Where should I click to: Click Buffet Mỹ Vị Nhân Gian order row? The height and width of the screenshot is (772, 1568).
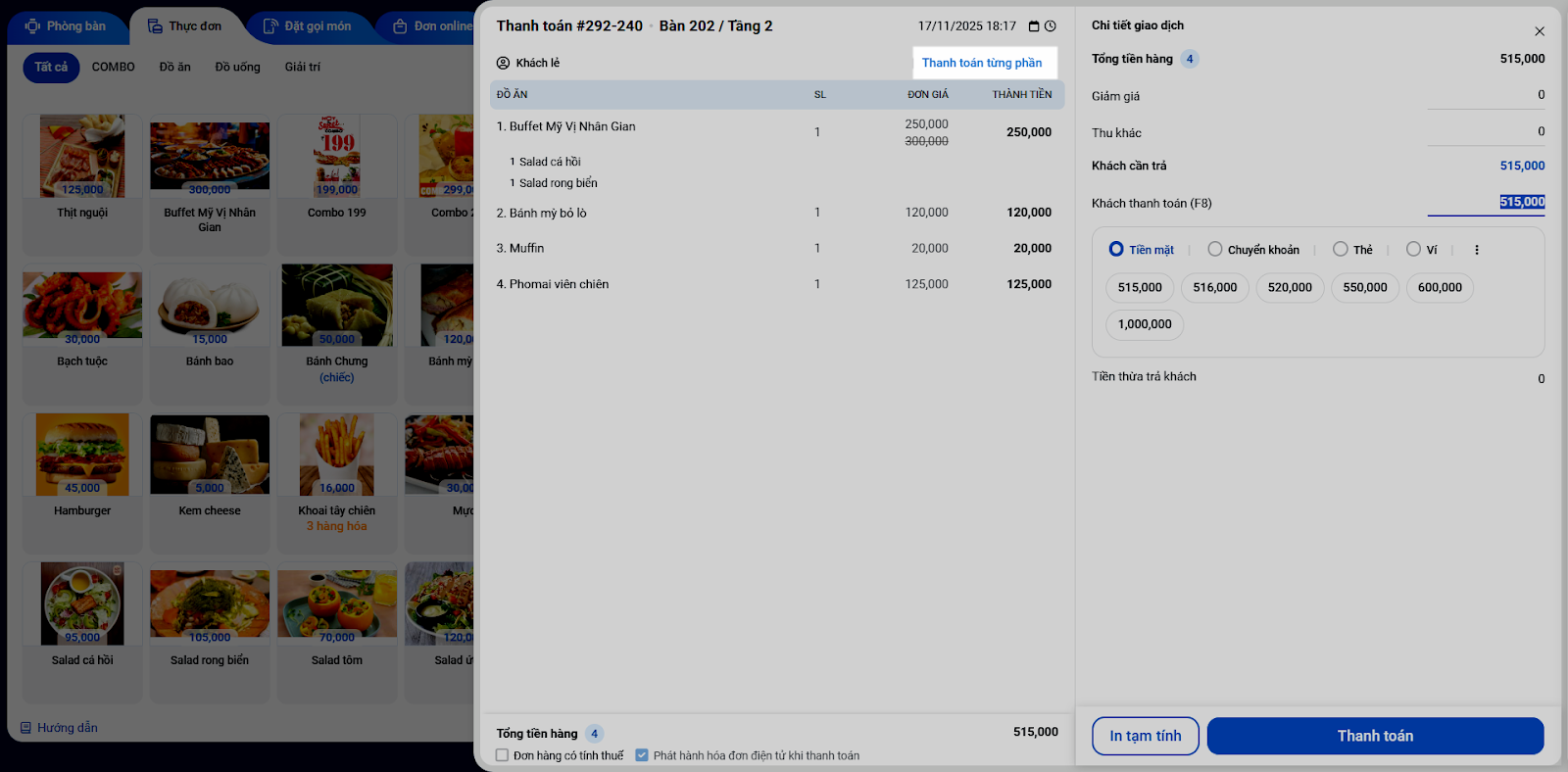[777, 131]
